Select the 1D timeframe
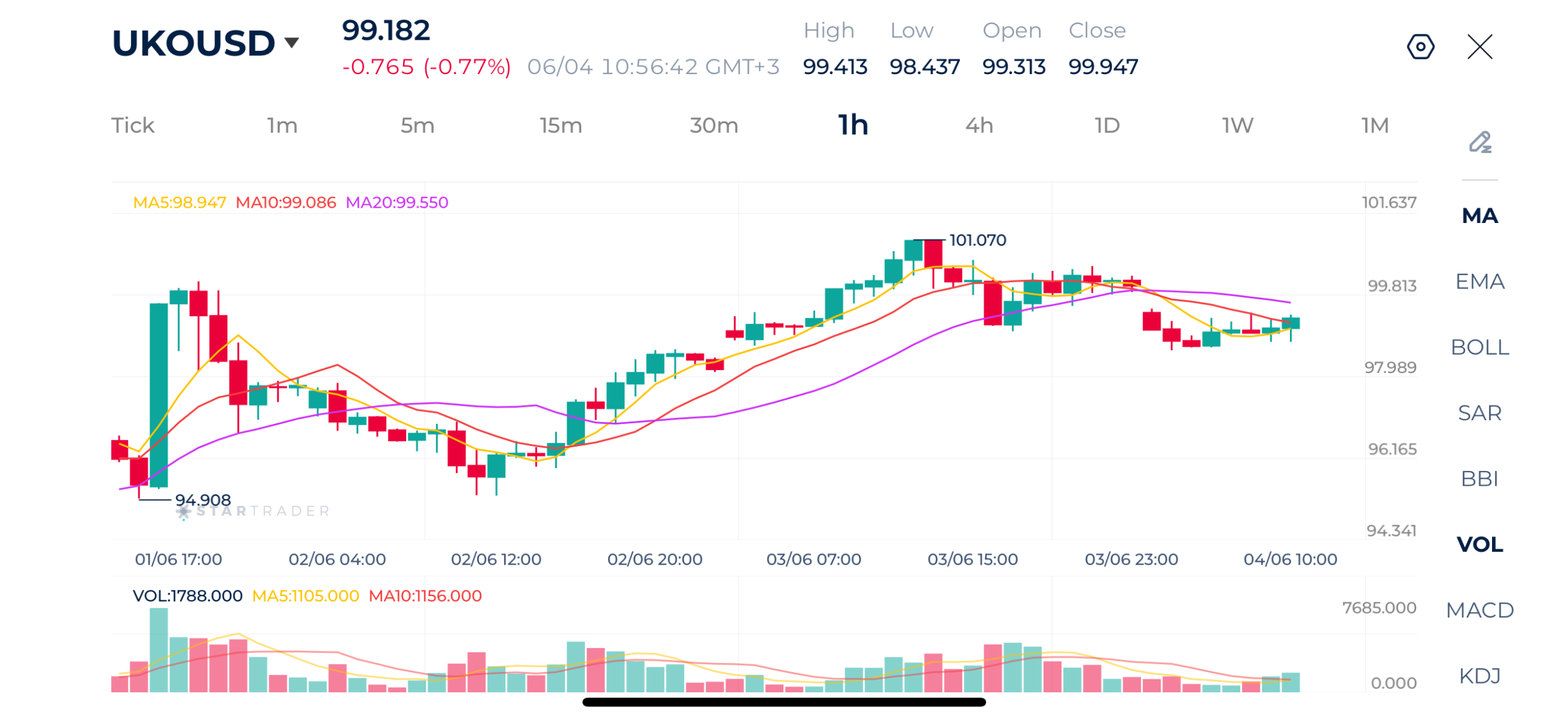This screenshot has width=1568, height=721. [x=1106, y=125]
